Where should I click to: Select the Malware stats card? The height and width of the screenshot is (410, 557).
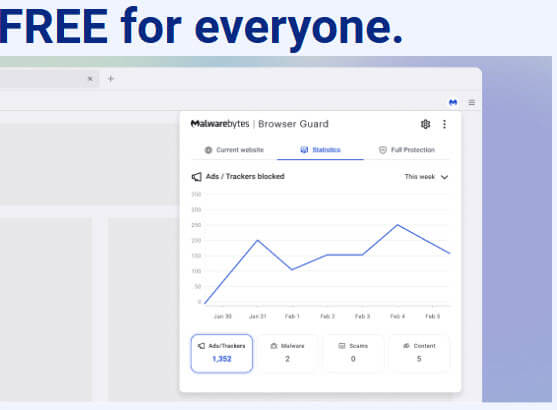287,353
